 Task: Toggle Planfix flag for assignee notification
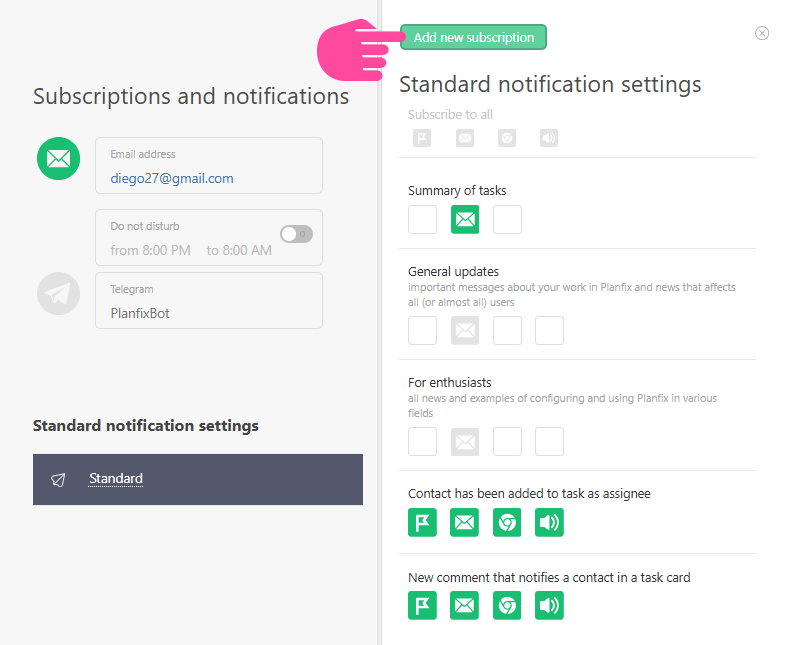click(x=422, y=523)
